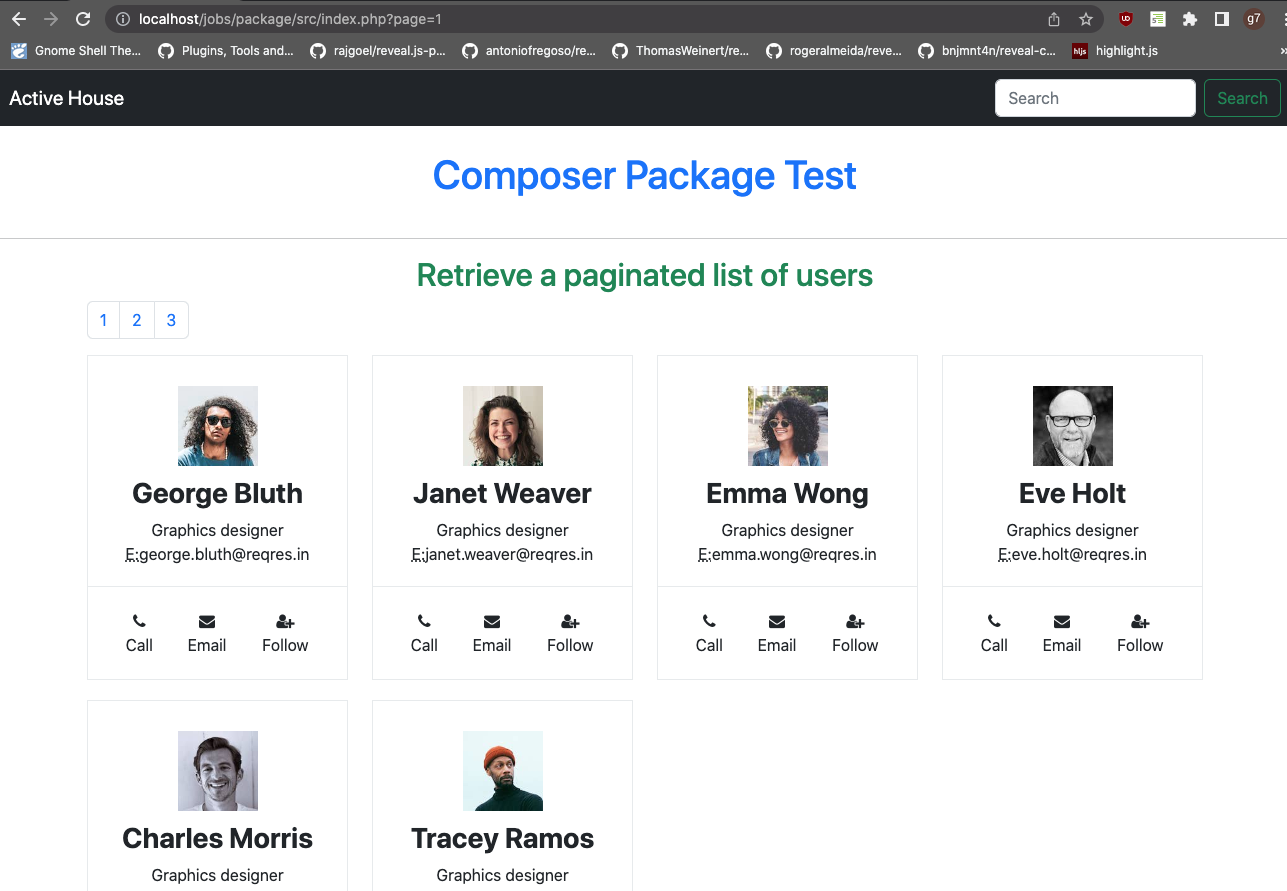Open the uBlock Origin extension icon
This screenshot has height=891, width=1287.
point(1126,19)
